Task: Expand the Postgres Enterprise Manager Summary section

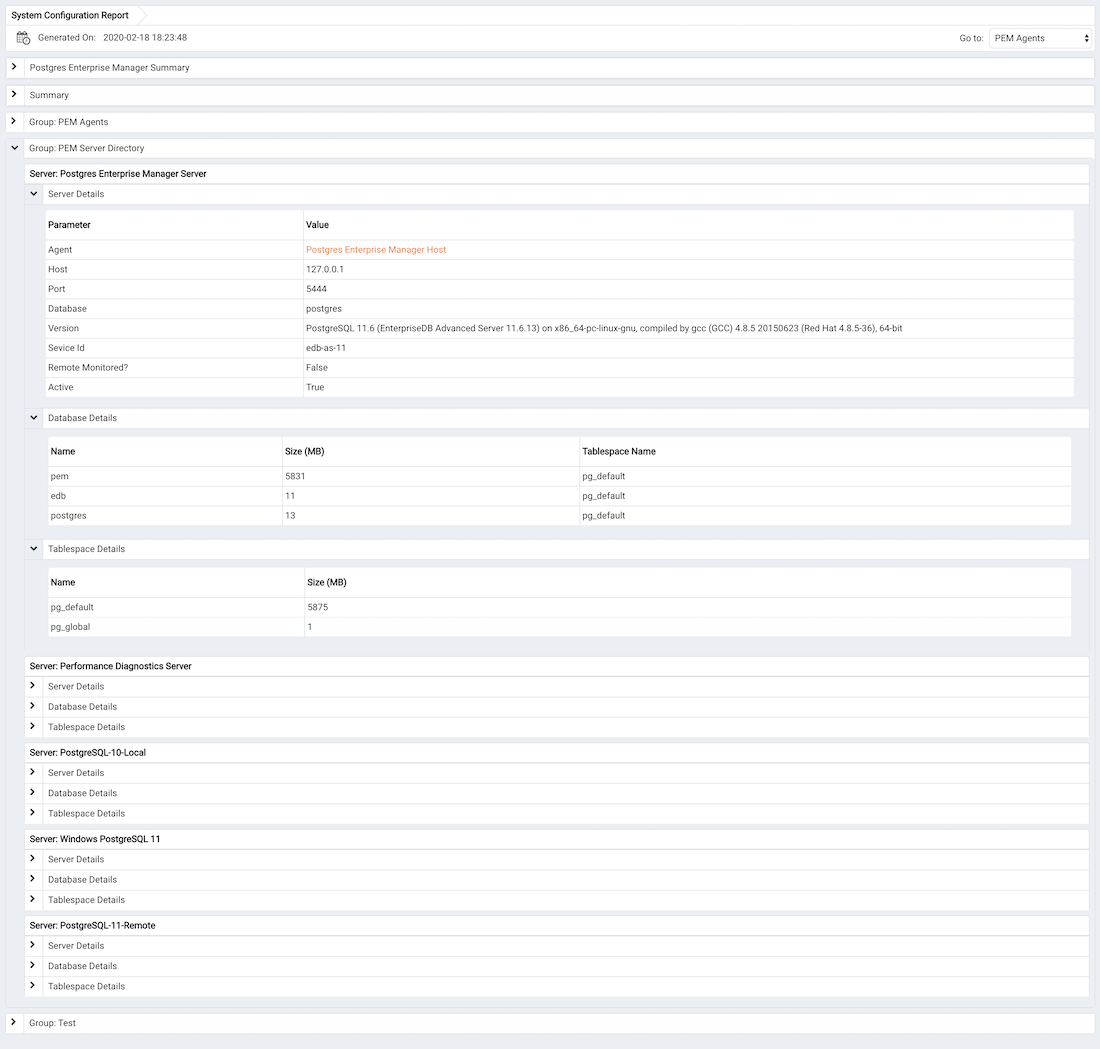Action: [x=14, y=67]
